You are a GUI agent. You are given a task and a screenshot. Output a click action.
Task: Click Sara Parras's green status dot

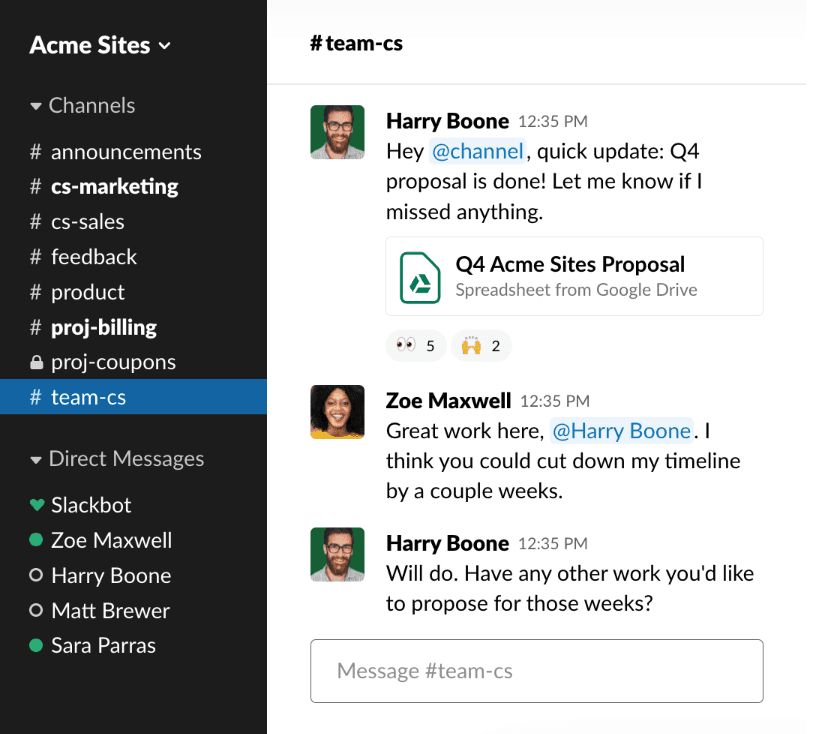pyautogui.click(x=36, y=645)
